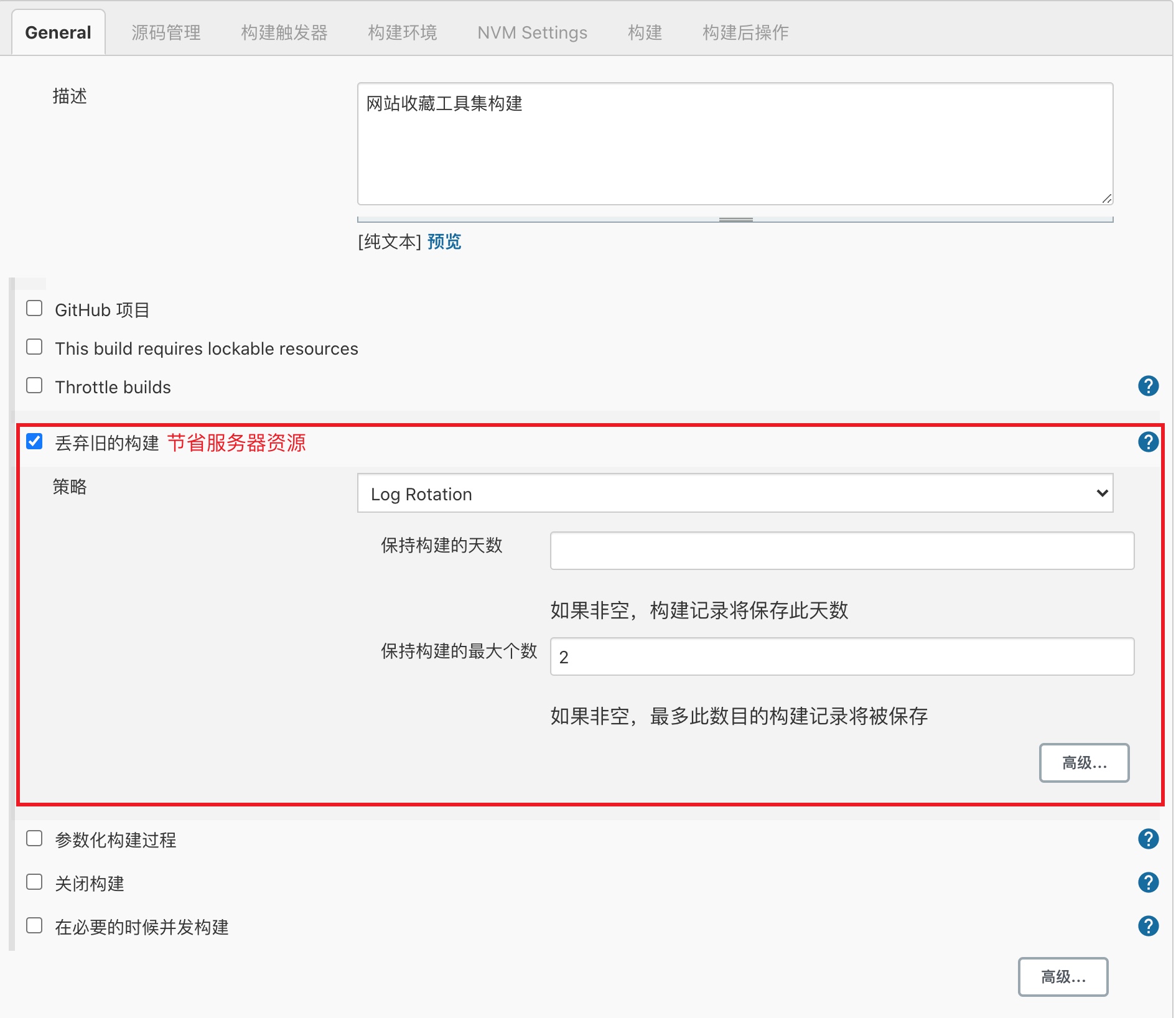The width and height of the screenshot is (1176, 1018).
Task: Open help for Throttle builds option
Action: click(x=1148, y=386)
